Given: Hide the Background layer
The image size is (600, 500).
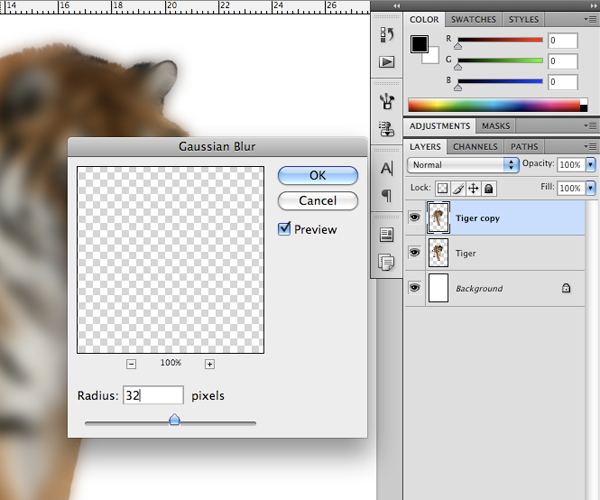Looking at the screenshot, I should pyautogui.click(x=414, y=287).
